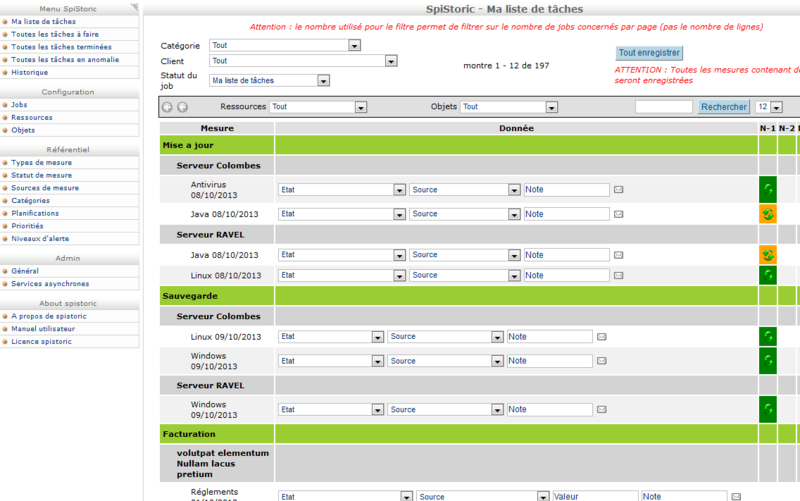Open Services asynchrones

50,284
